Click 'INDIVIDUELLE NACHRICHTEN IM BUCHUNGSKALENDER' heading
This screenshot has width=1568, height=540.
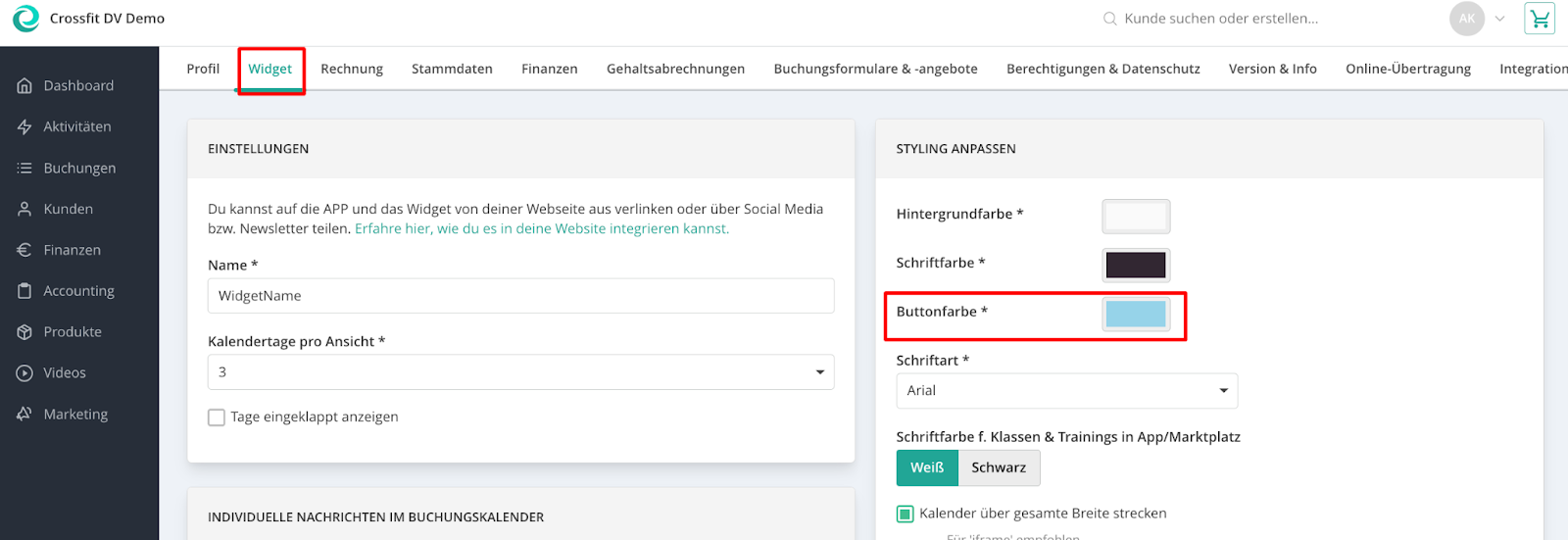375,517
